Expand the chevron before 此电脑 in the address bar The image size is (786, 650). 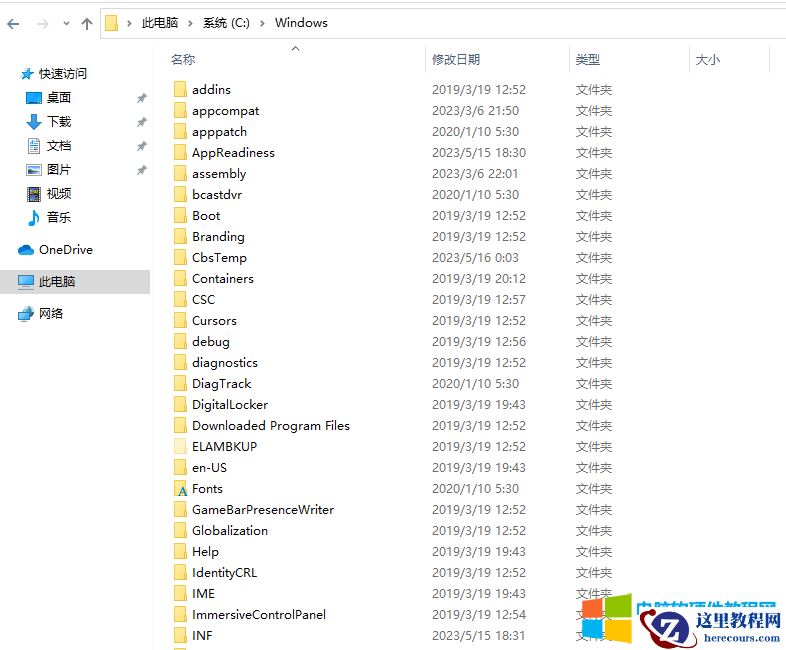click(x=129, y=23)
